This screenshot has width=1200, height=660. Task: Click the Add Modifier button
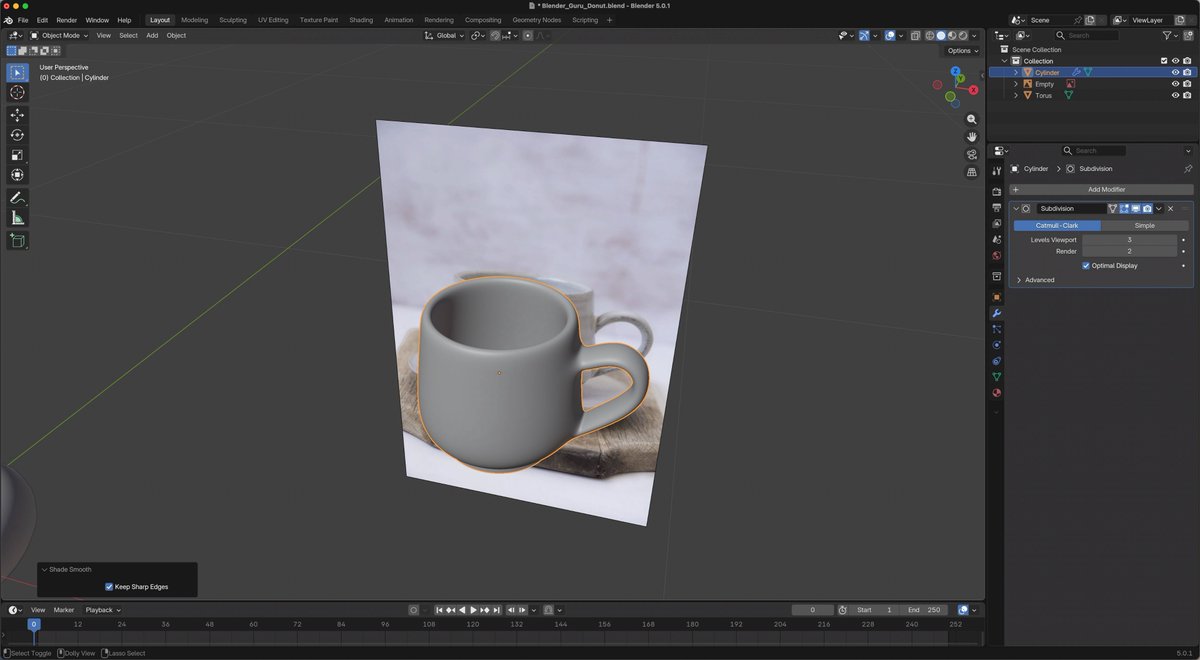click(1101, 189)
